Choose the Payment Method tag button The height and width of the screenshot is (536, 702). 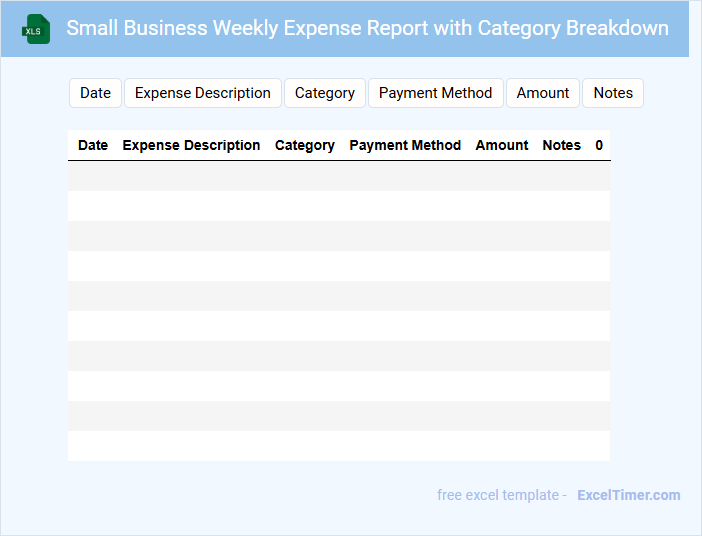coord(436,93)
